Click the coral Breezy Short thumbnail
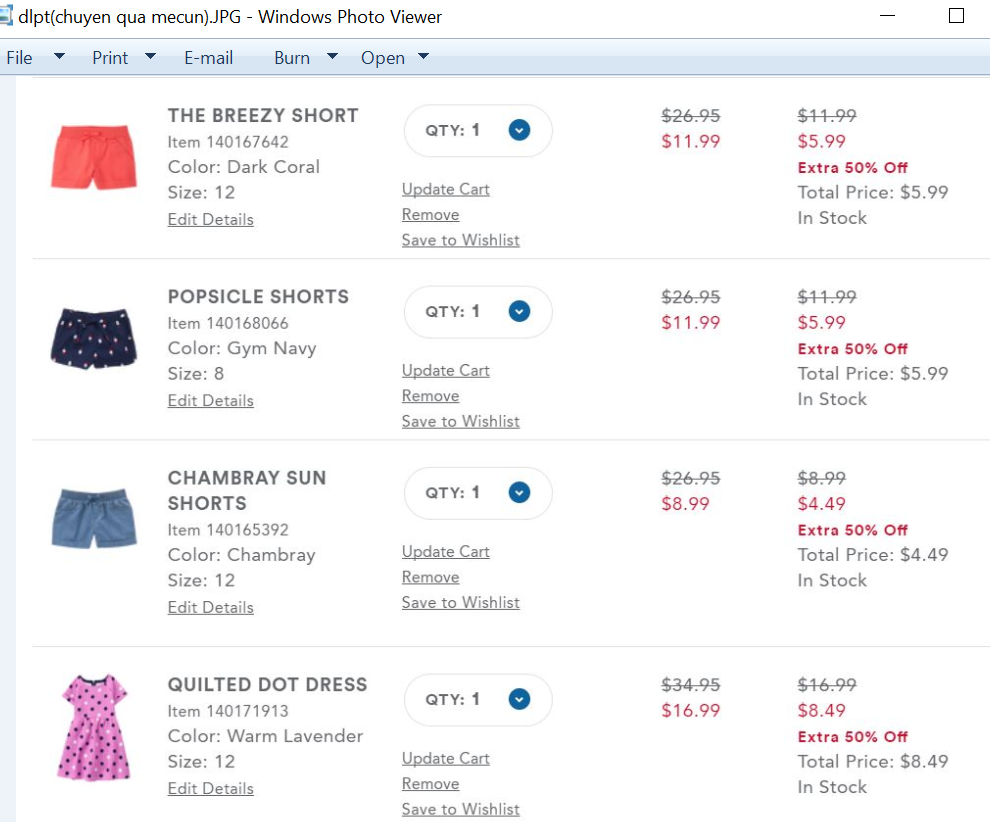The width and height of the screenshot is (990, 822). tap(93, 157)
